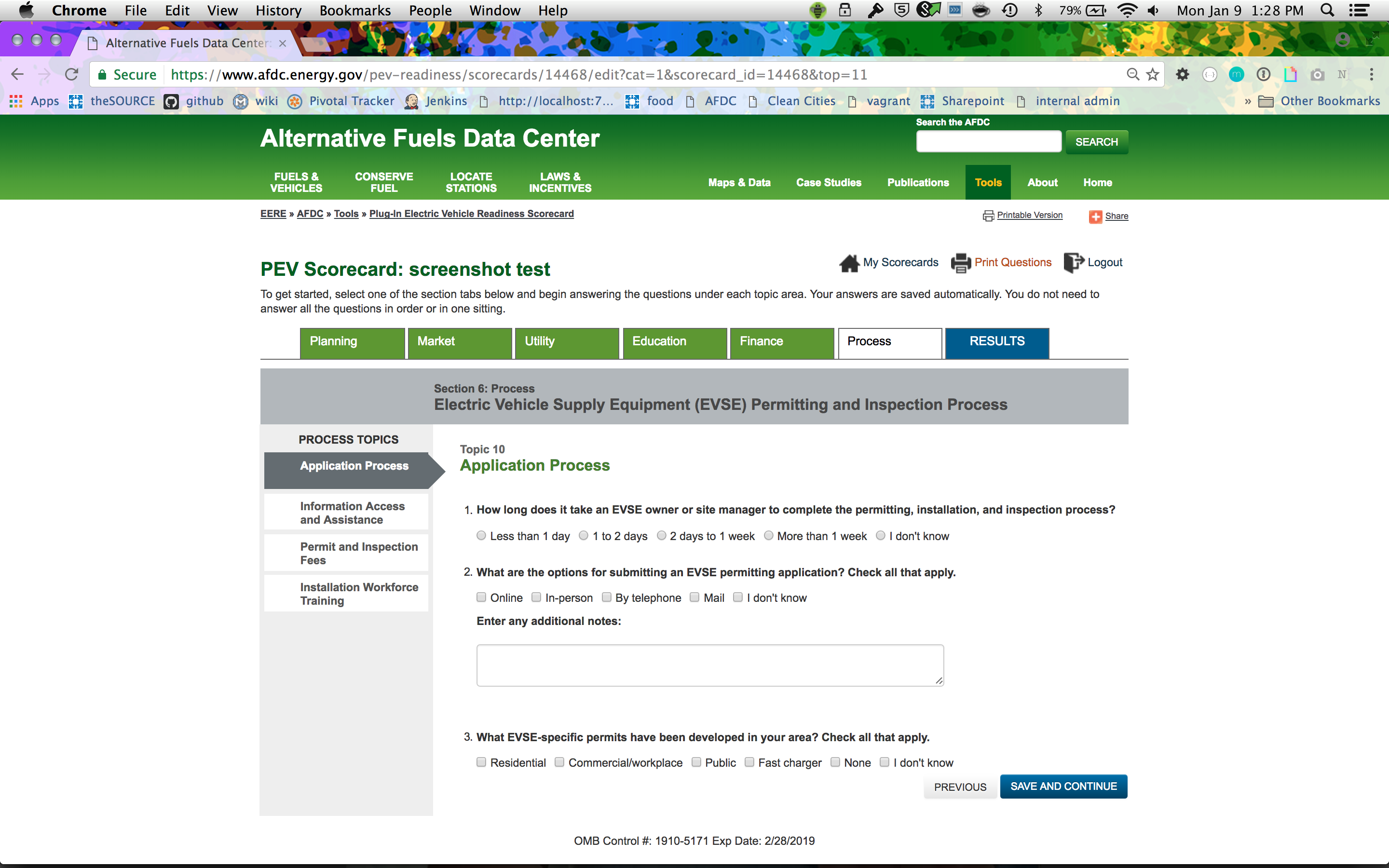Screen dimensions: 1389x868
Task: Open the Utility section tab
Action: click(x=567, y=342)
